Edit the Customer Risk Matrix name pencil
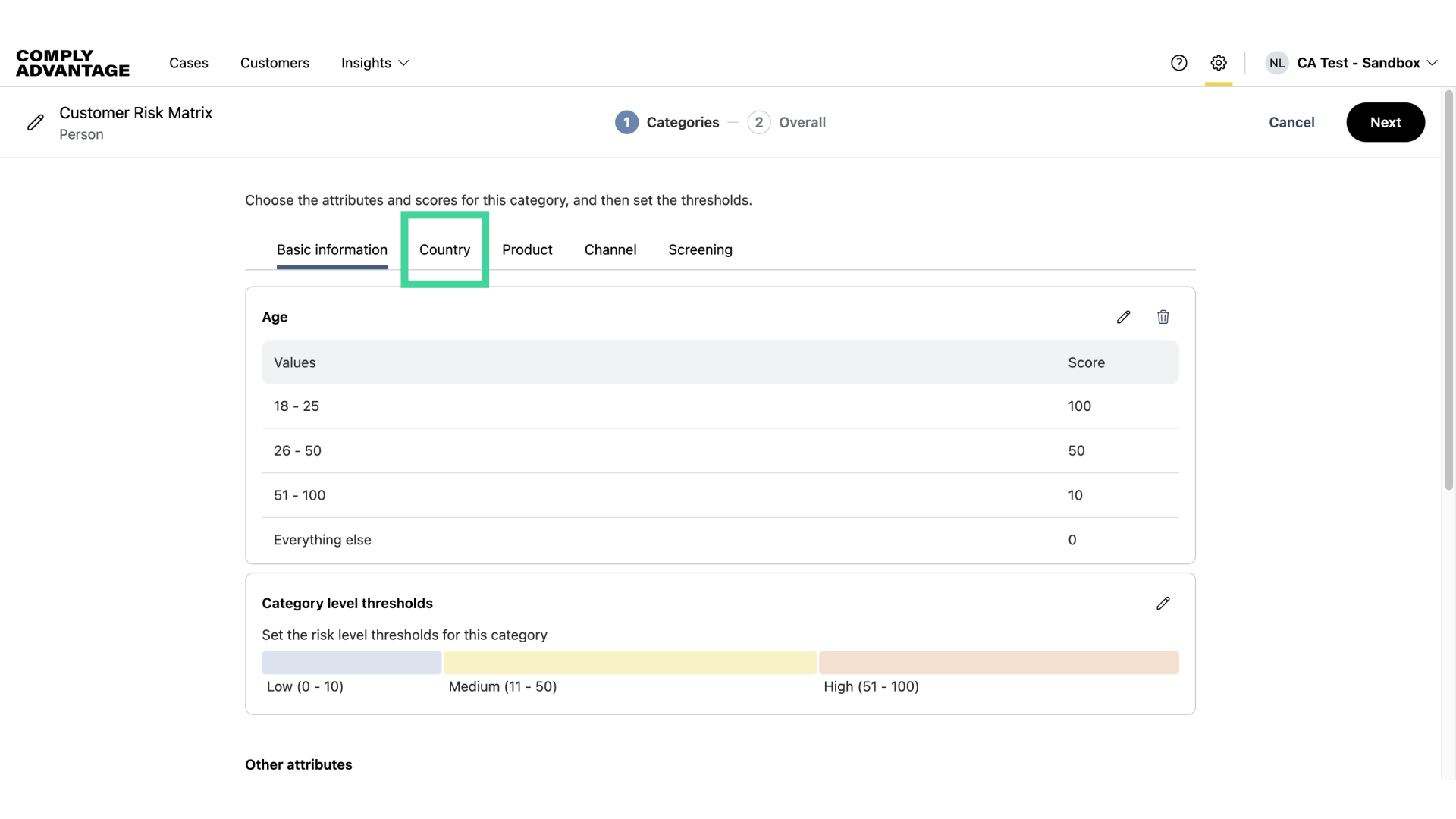 click(36, 123)
